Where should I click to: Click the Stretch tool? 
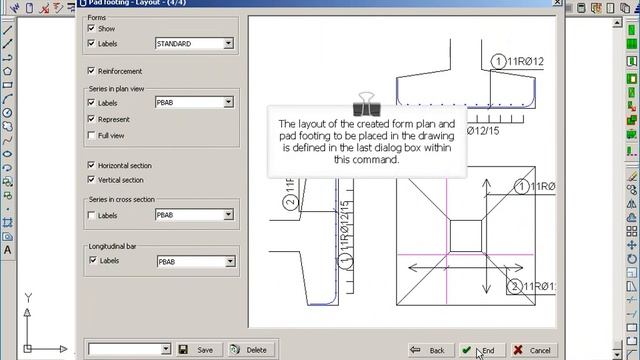point(632,287)
